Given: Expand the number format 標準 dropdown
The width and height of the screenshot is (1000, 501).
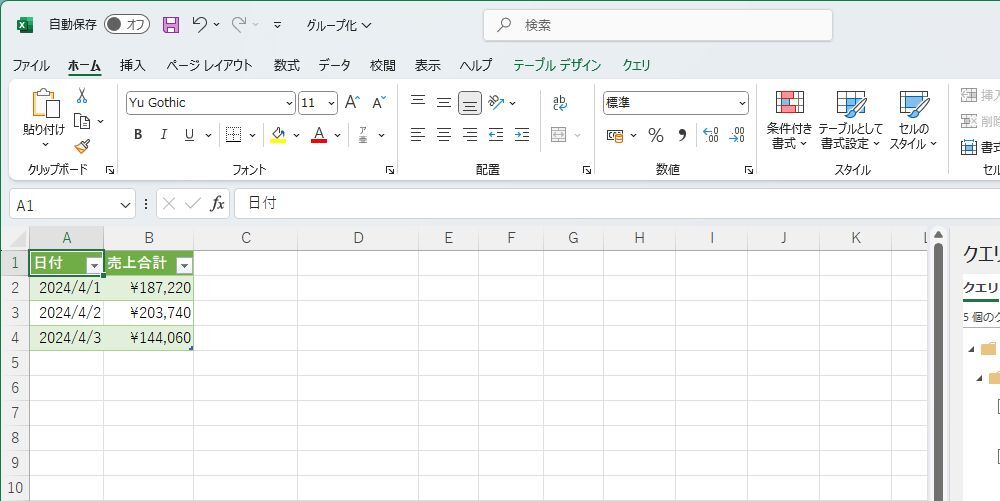Looking at the screenshot, I should pyautogui.click(x=742, y=103).
